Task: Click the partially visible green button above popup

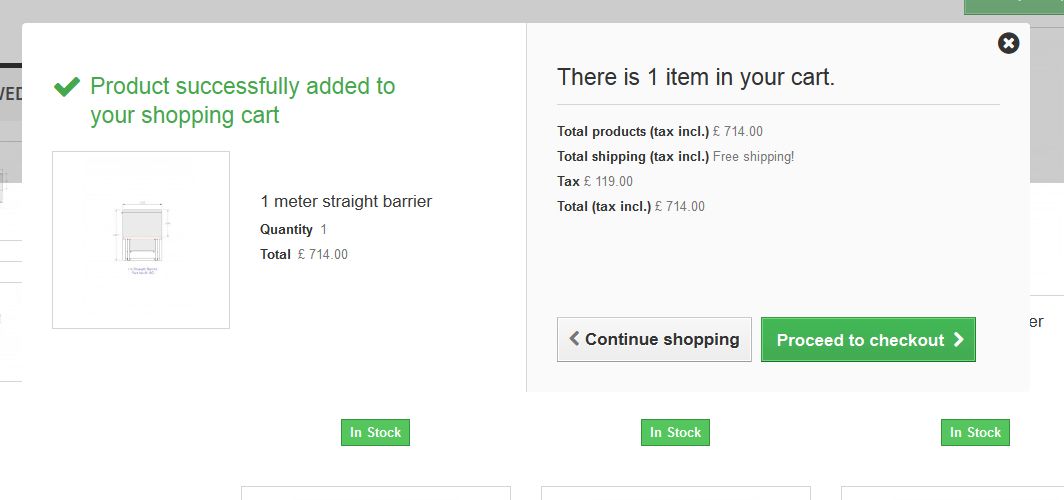Action: coord(1014,7)
